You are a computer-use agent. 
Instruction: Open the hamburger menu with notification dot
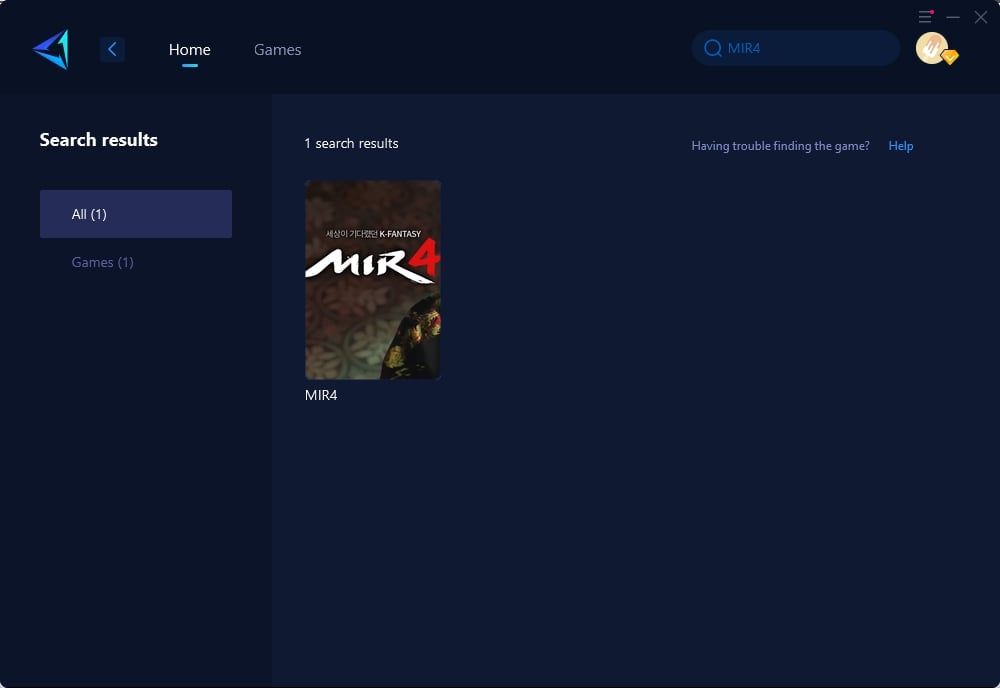click(x=925, y=17)
